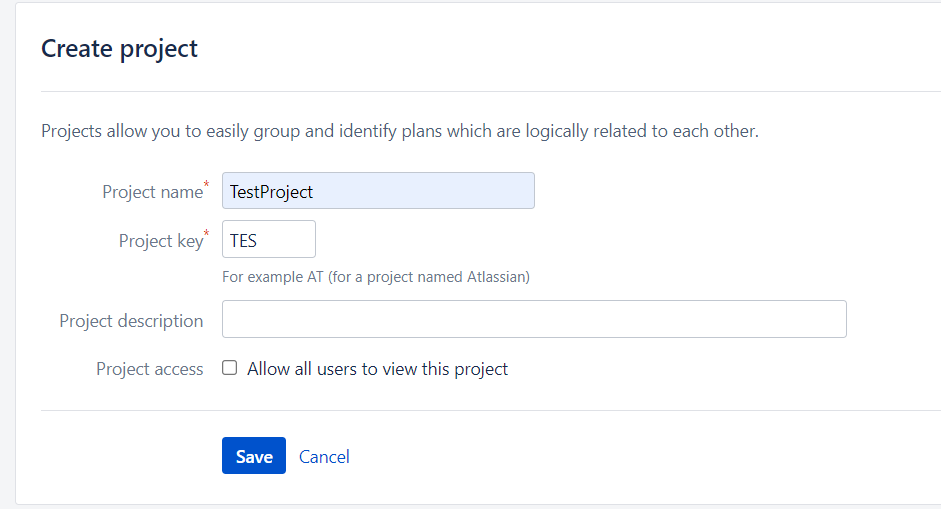
Task: Enable Allow all users to view this project checkbox
Action: point(229,367)
